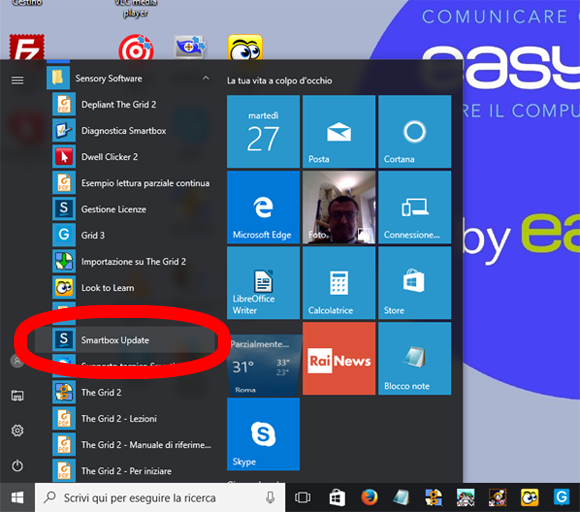Viewport: 580px width, 512px height.
Task: Open the Sensory Software folder icon
Action: point(58,78)
